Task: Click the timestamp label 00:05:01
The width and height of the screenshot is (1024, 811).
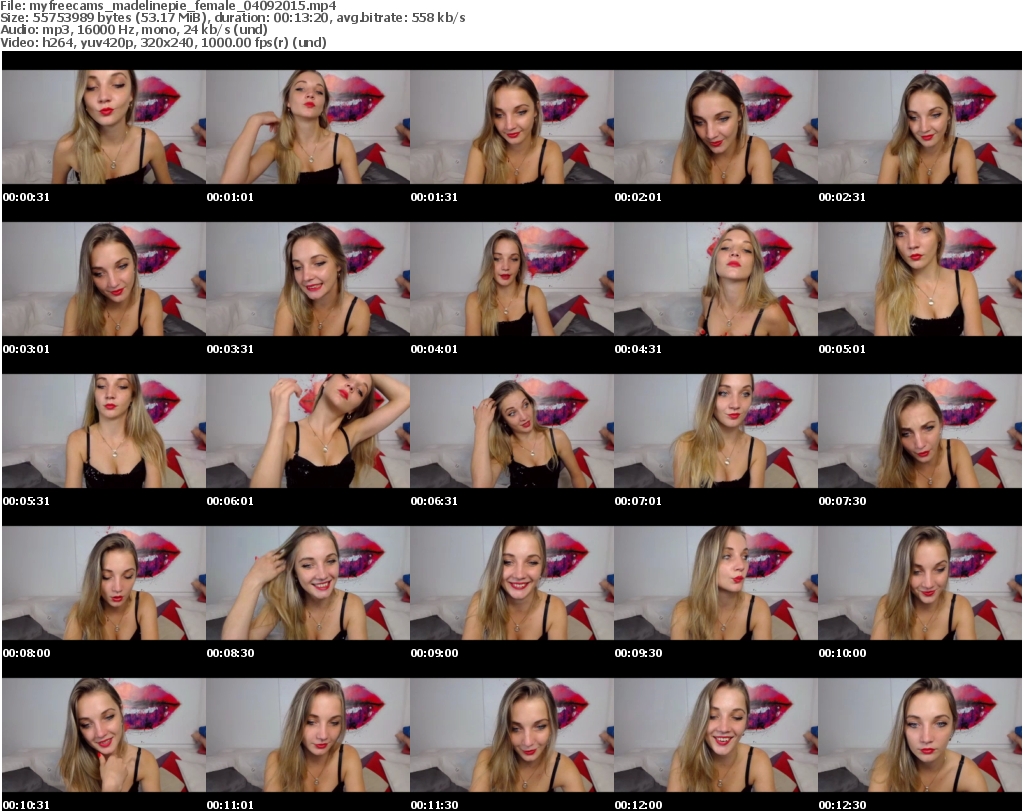Action: click(x=842, y=349)
